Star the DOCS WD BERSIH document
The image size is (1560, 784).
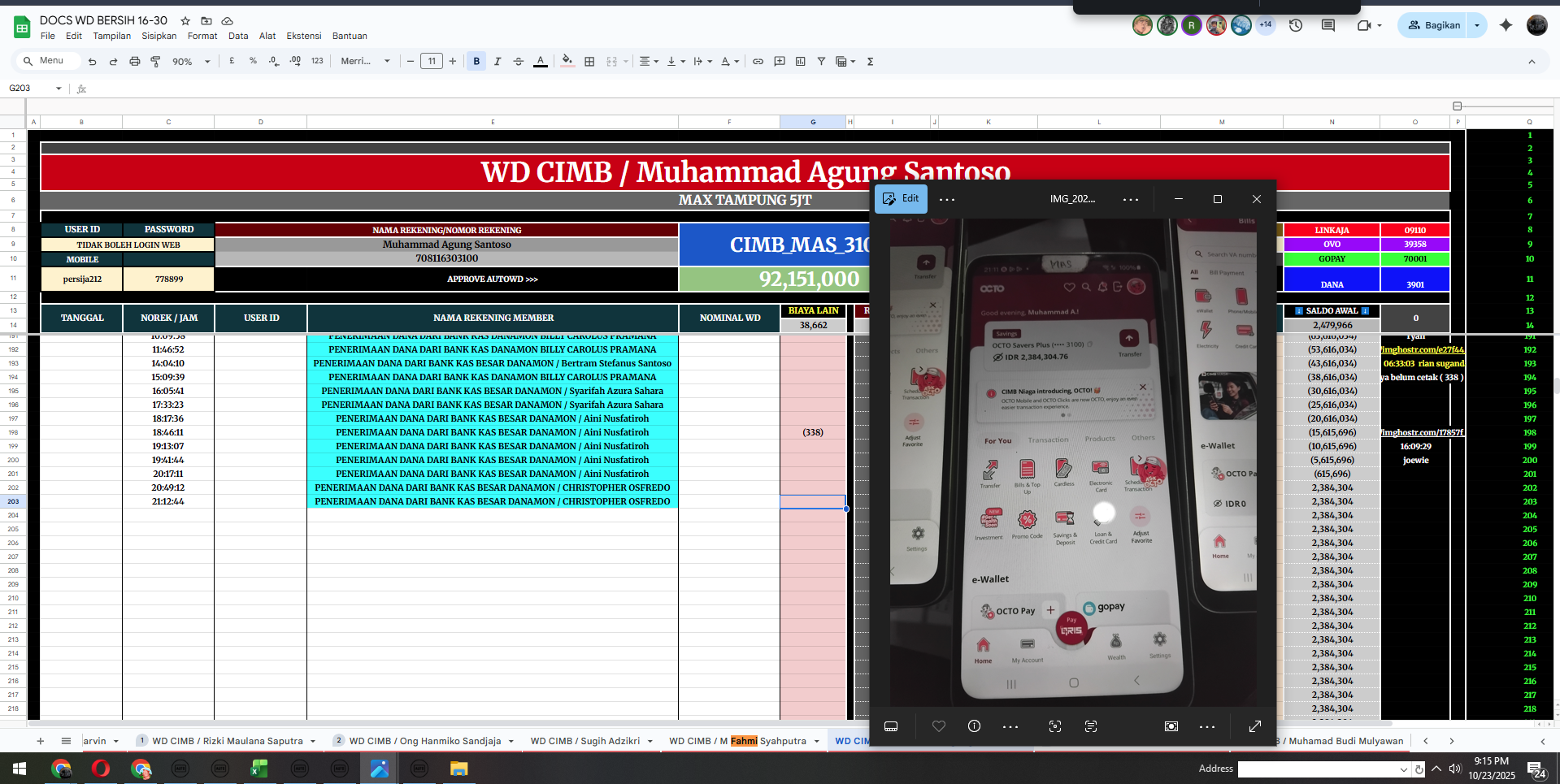click(x=185, y=20)
